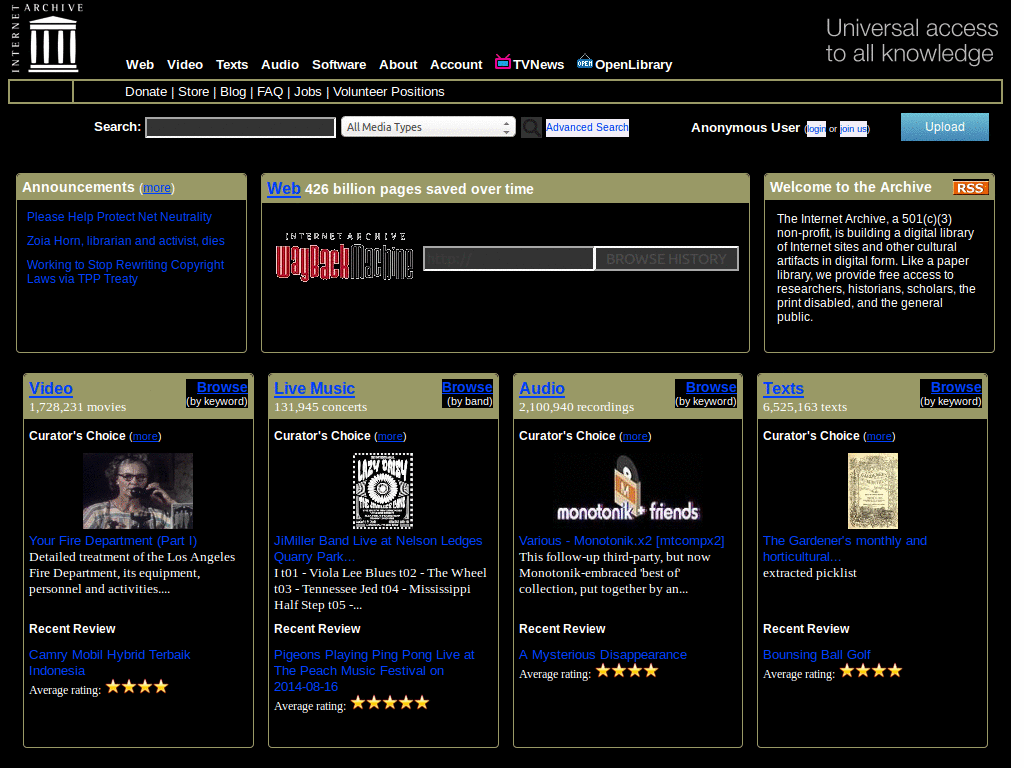Click the TVNews television icon
Screen dimensions: 1024x768
coord(502,62)
